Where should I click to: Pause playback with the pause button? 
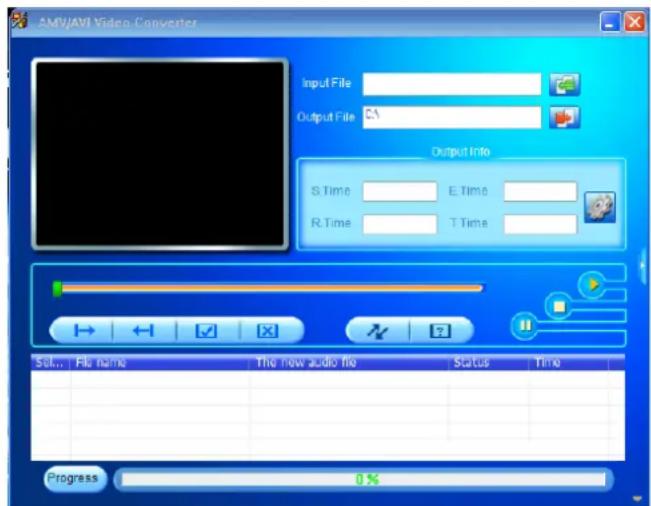525,326
